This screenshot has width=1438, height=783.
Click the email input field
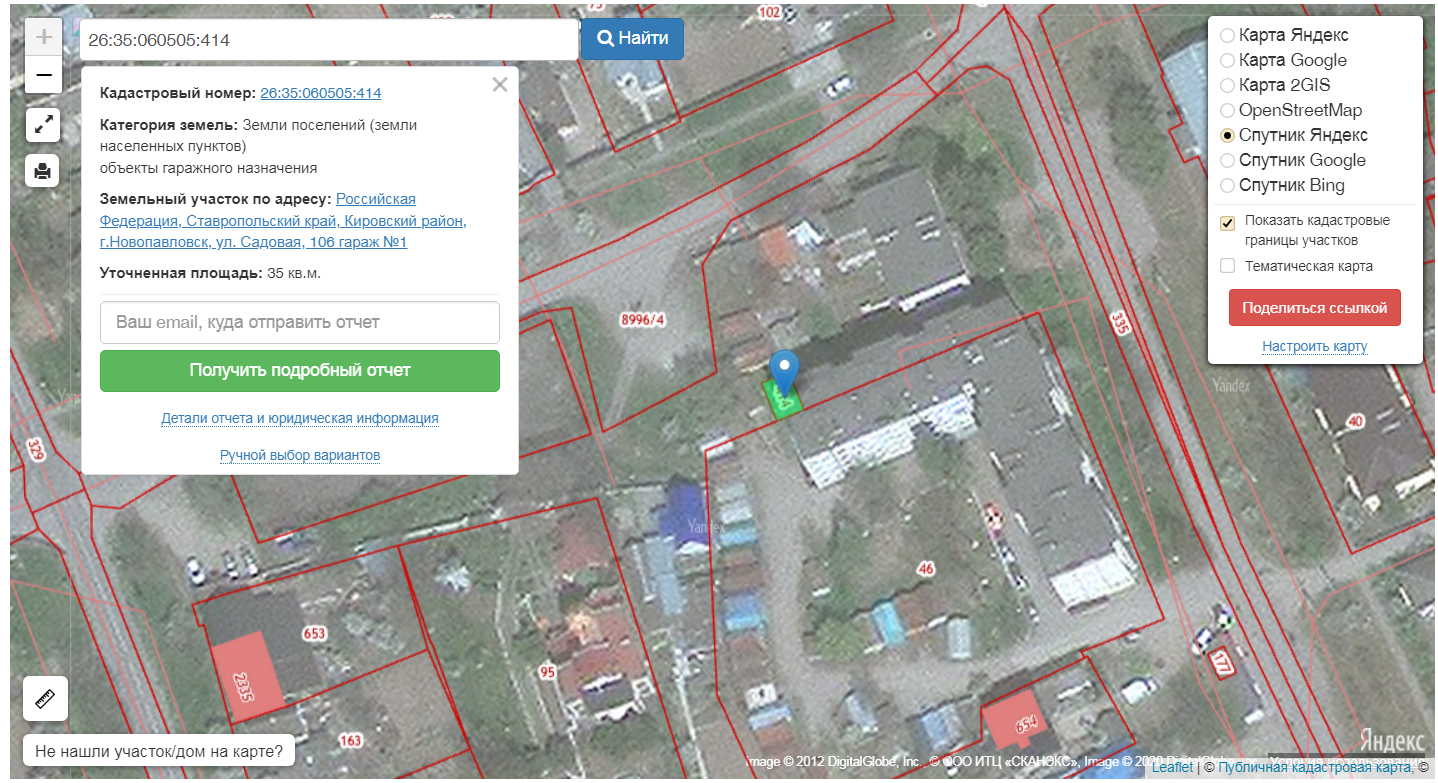point(300,323)
